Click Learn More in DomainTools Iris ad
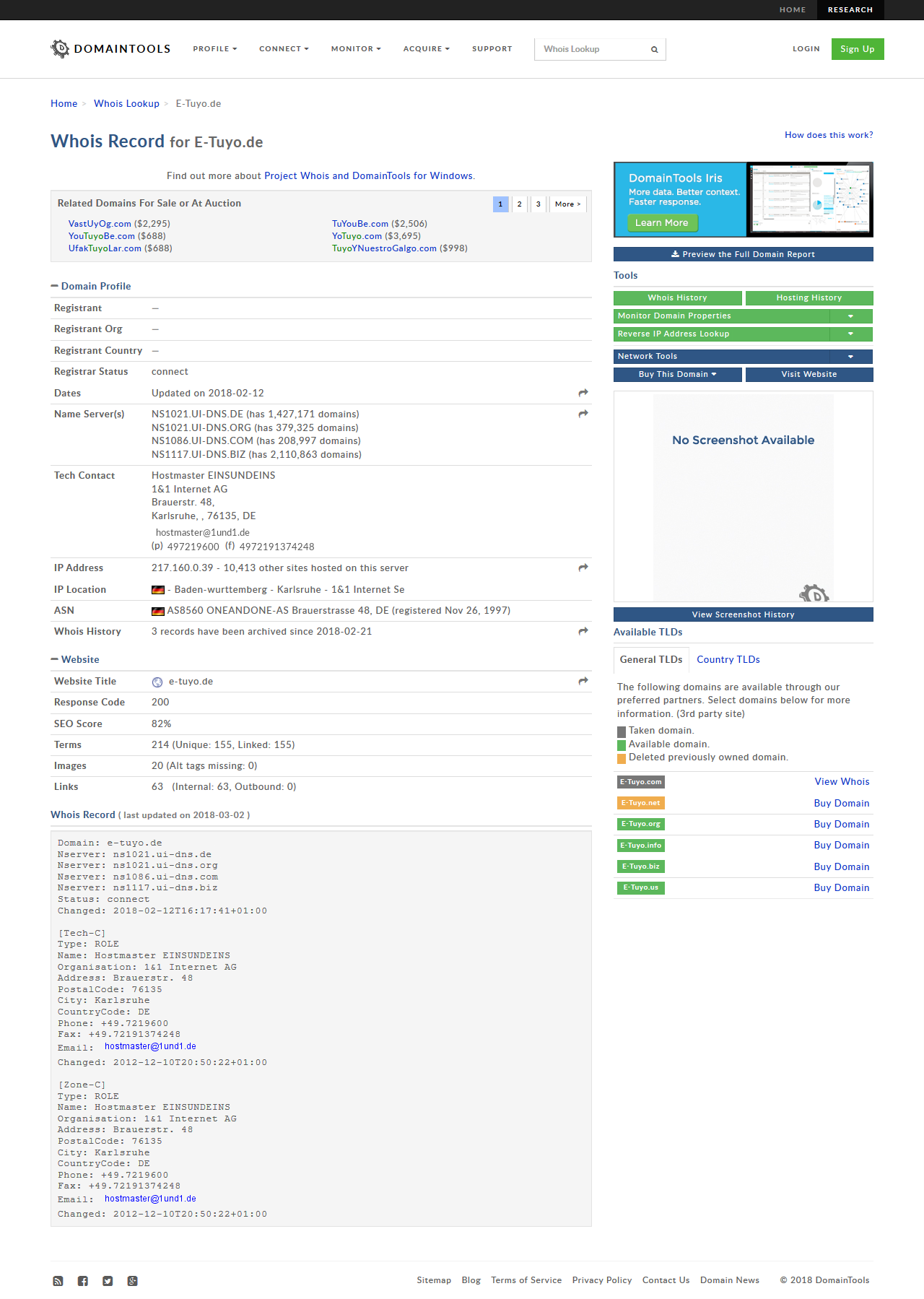 tap(662, 223)
